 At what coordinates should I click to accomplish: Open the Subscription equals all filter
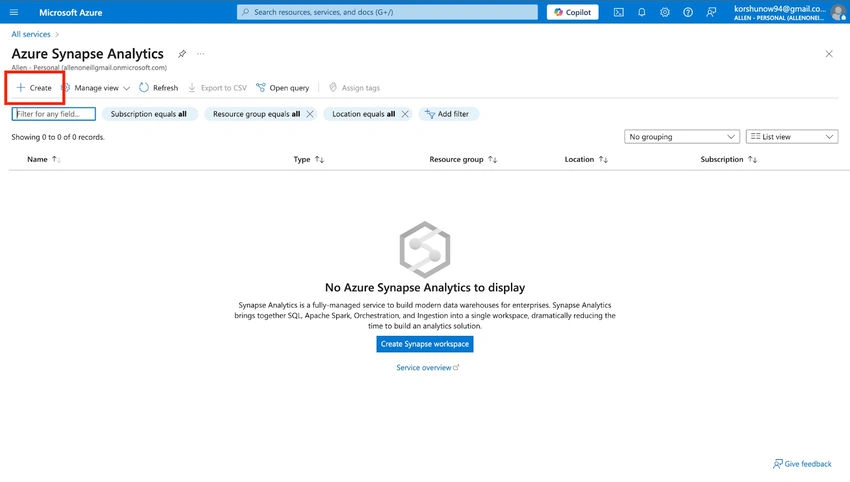[x=149, y=114]
